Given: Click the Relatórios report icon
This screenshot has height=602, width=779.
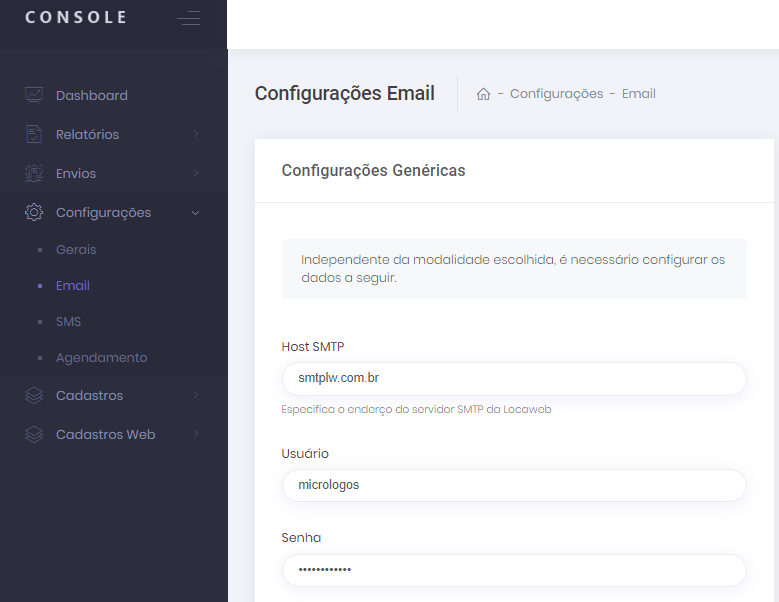Looking at the screenshot, I should [34, 134].
